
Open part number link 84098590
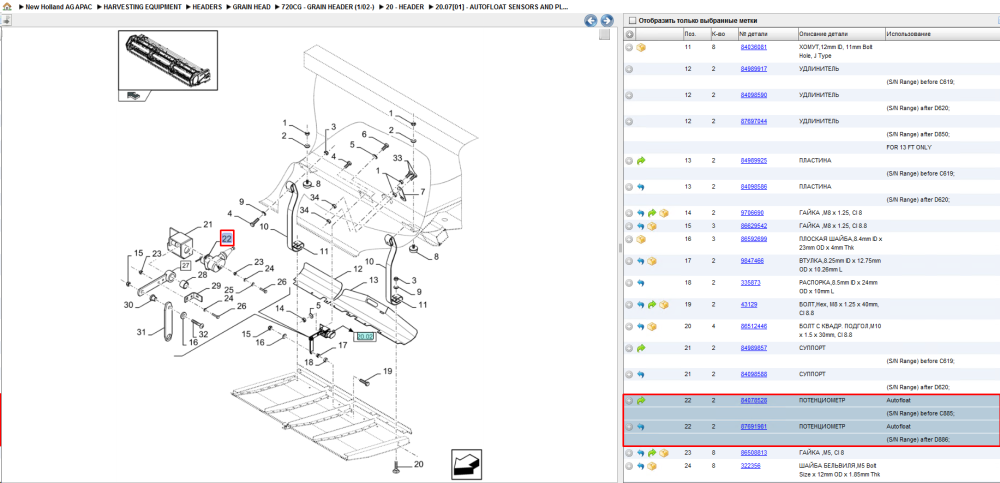pyautogui.click(x=753, y=95)
